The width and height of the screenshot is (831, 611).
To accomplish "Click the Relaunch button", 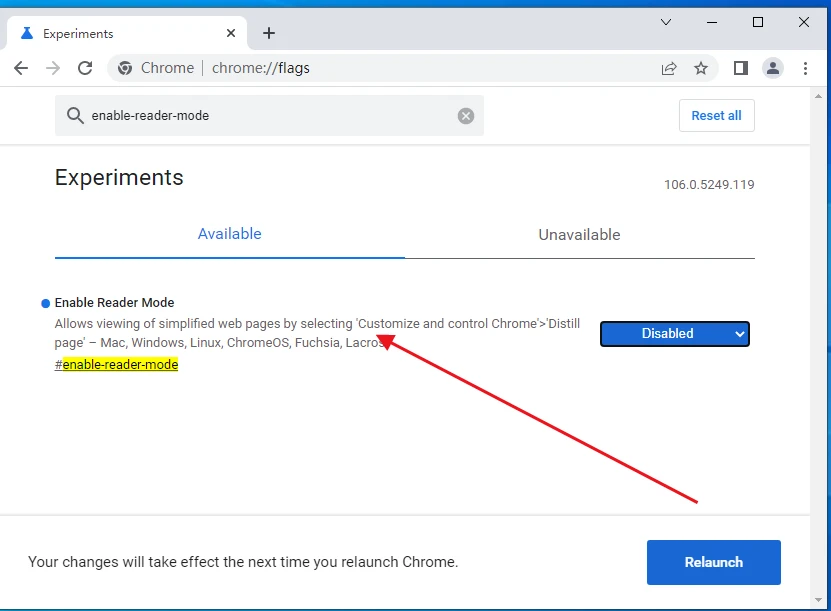I will tap(713, 562).
